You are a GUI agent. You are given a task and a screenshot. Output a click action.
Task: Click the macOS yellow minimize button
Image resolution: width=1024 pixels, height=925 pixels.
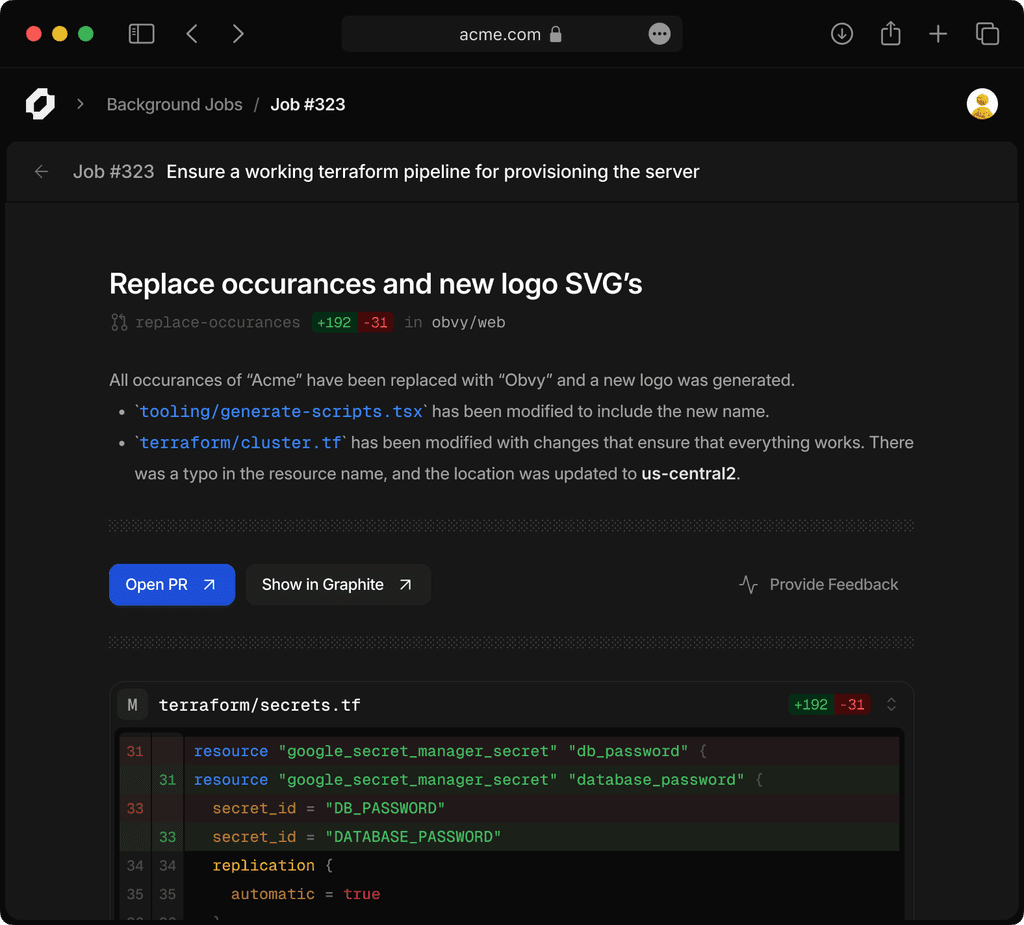click(60, 34)
